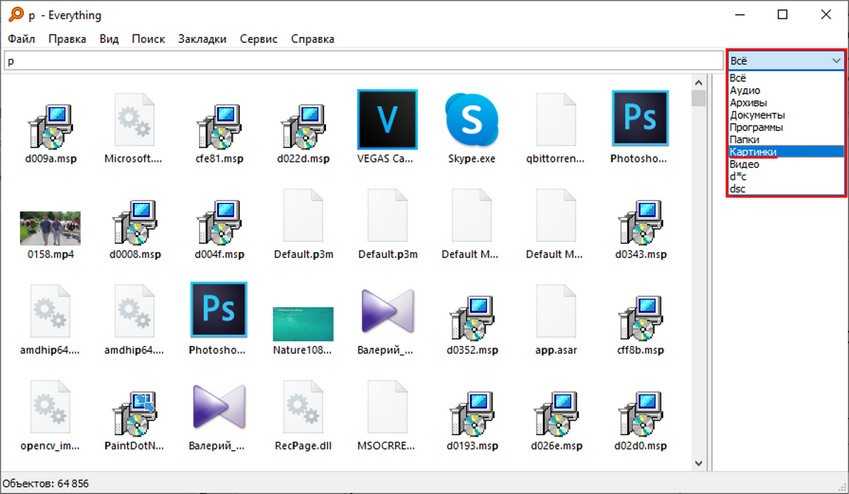Open the Файл menu
Image resolution: width=849 pixels, height=494 pixels.
(x=21, y=39)
